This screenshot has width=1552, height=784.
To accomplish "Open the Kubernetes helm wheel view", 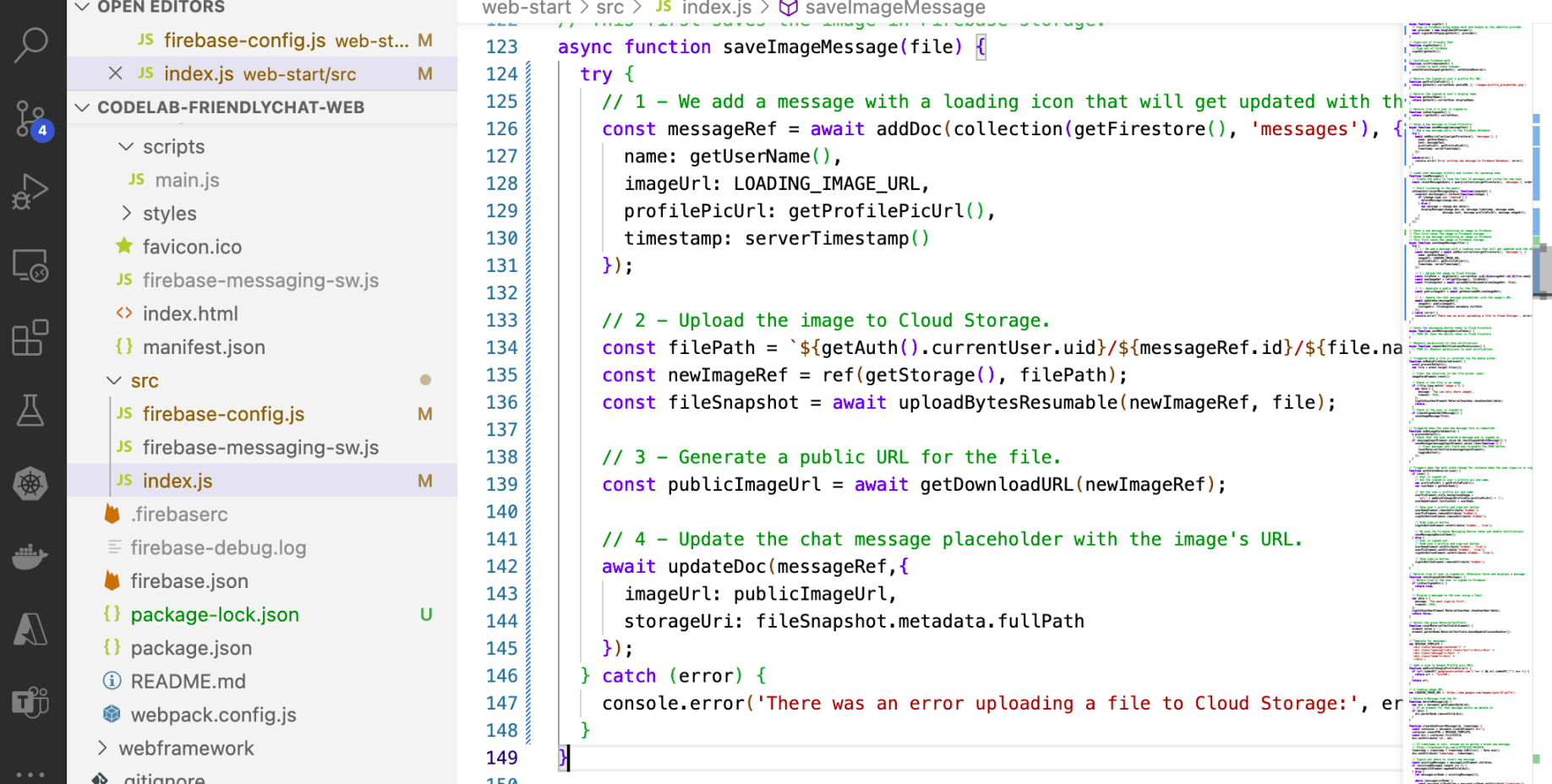I will pyautogui.click(x=31, y=484).
